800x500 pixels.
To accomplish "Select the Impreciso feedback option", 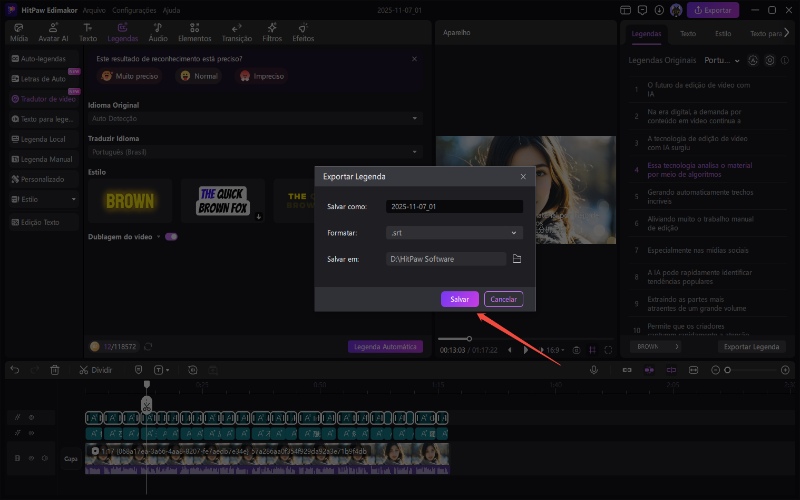I will [261, 76].
